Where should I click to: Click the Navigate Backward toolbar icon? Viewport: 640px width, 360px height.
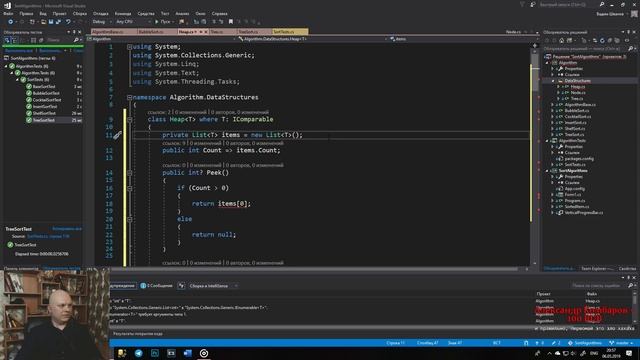(11, 22)
